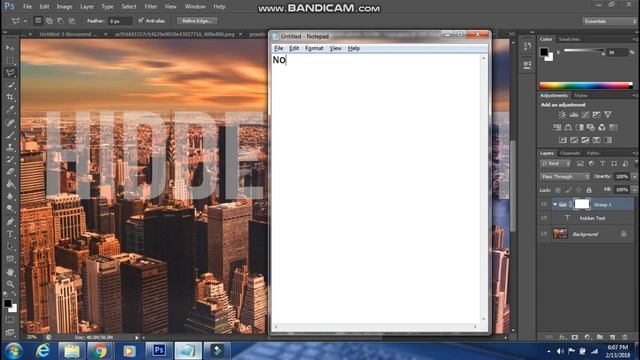Image resolution: width=640 pixels, height=360 pixels.
Task: Enable Subtract from selection mode
Action: point(60,20)
